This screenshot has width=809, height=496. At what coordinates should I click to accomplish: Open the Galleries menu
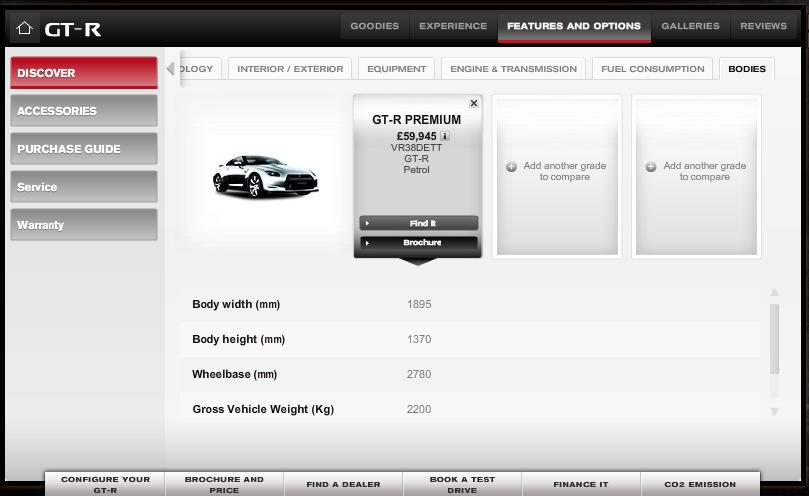(690, 26)
